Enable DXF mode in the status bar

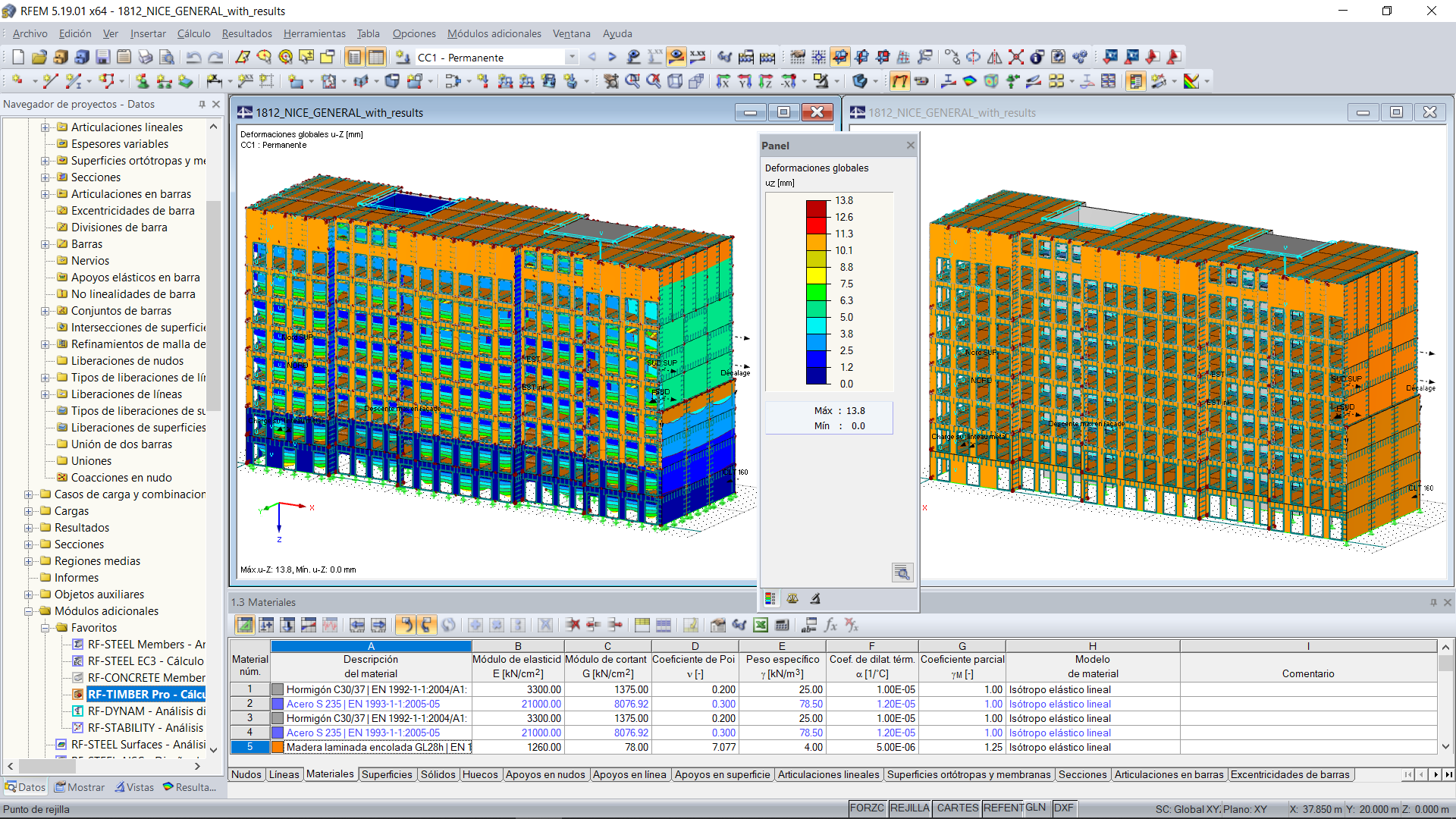click(1064, 808)
